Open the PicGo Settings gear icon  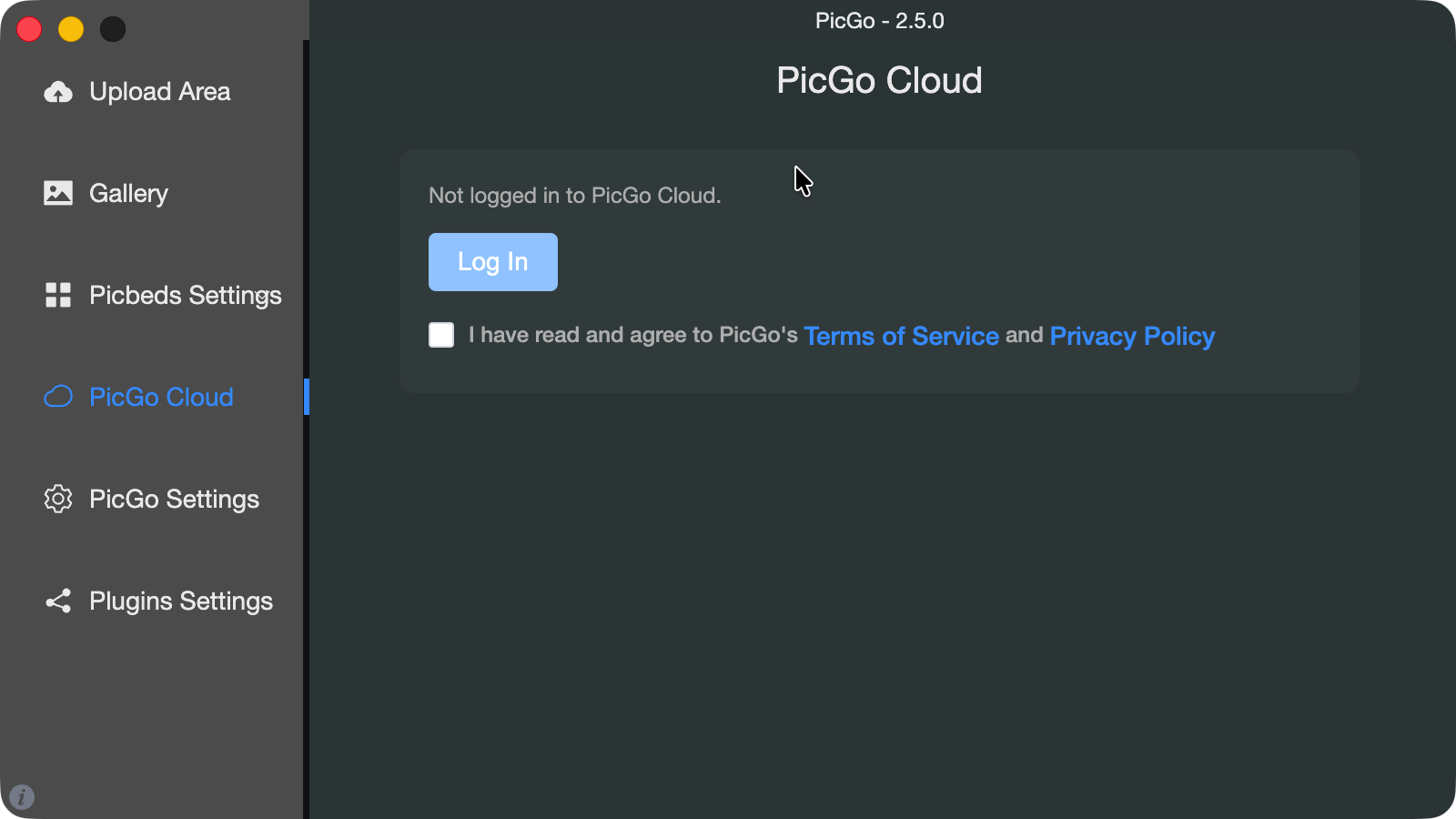(x=57, y=499)
